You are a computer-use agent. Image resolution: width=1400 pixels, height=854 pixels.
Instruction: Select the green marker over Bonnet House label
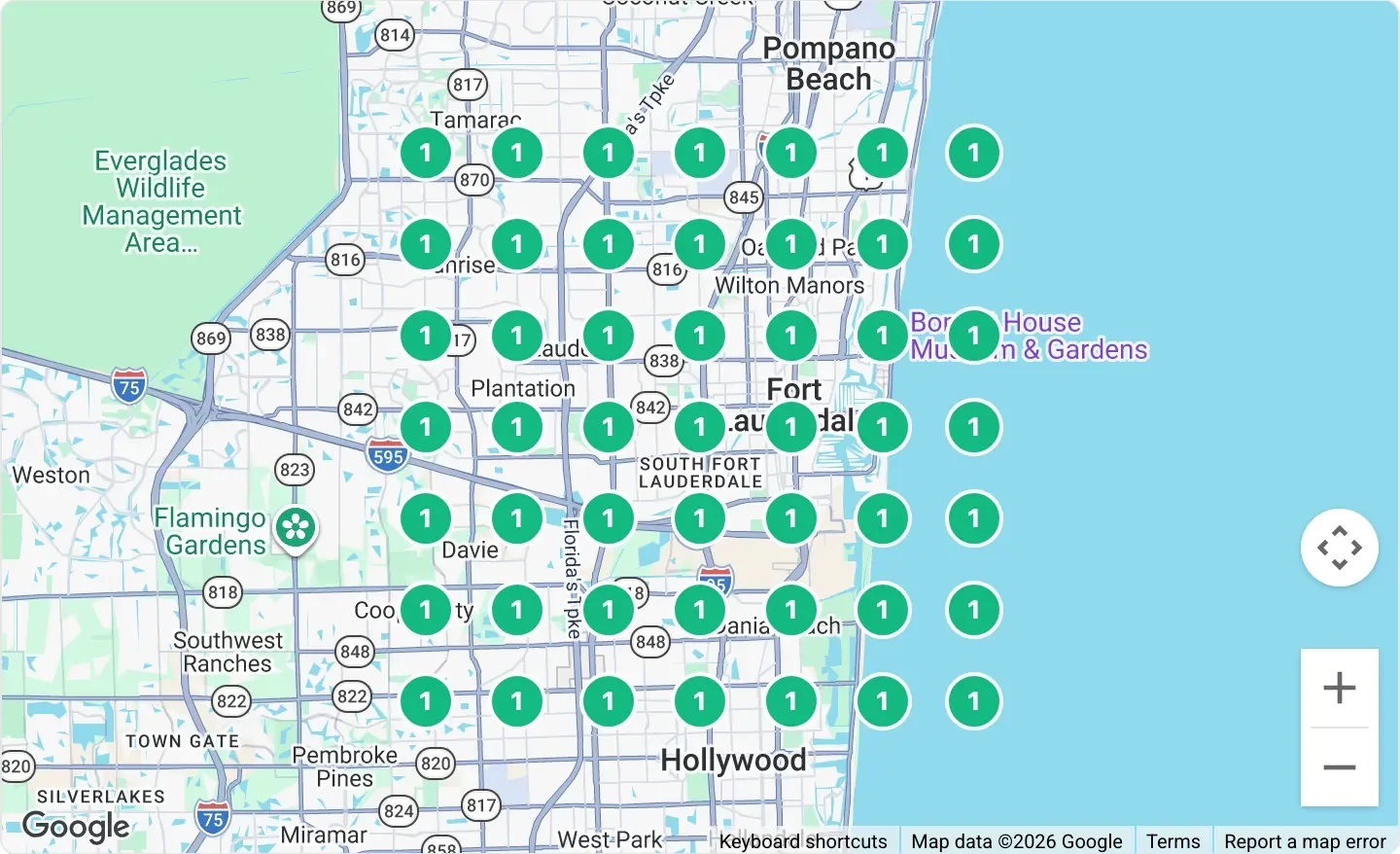tap(973, 336)
